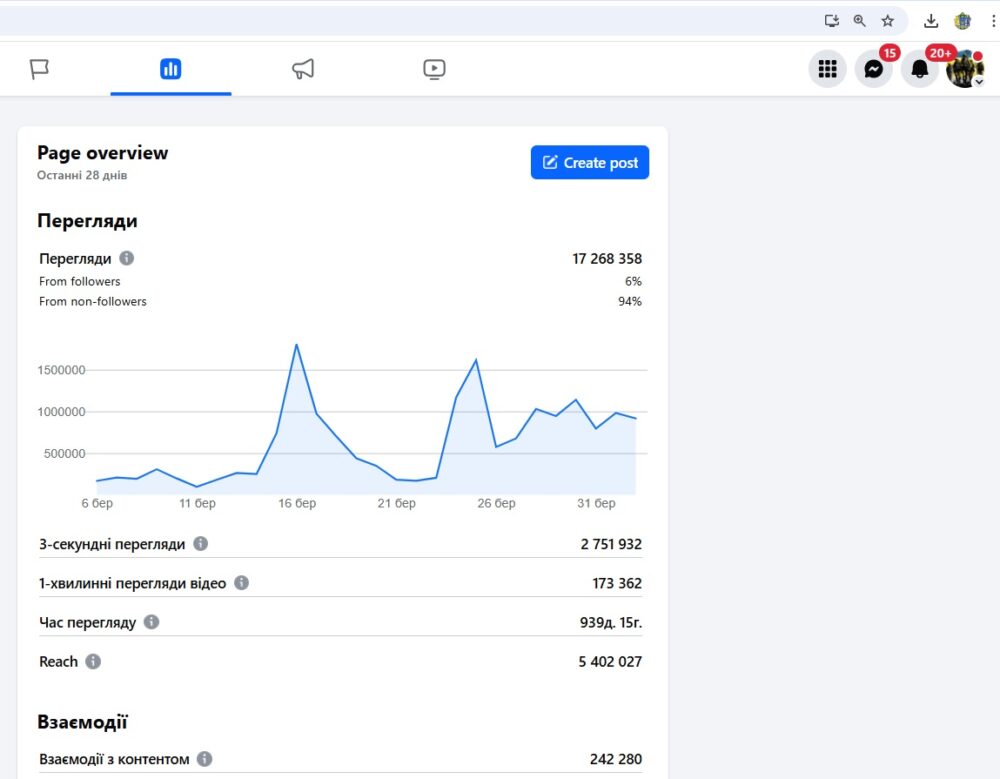Bookmark page with the star icon
This screenshot has height=779, width=1000.
pyautogui.click(x=887, y=21)
